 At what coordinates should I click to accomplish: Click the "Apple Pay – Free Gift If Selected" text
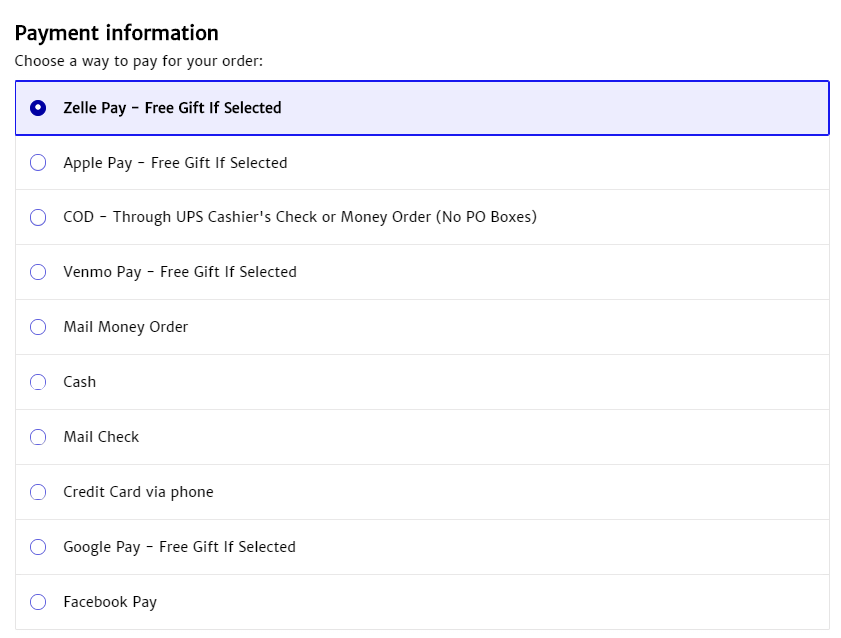(175, 163)
